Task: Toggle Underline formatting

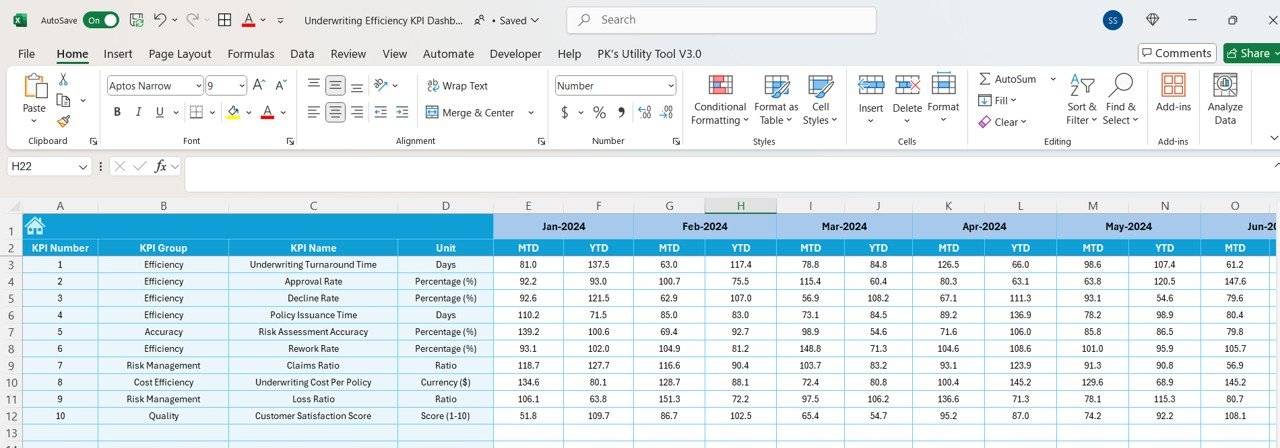Action: 158,112
